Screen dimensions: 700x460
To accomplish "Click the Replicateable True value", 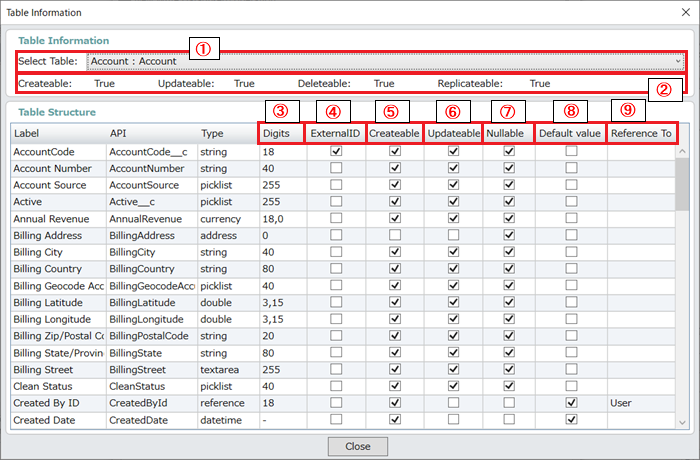I will click(540, 84).
